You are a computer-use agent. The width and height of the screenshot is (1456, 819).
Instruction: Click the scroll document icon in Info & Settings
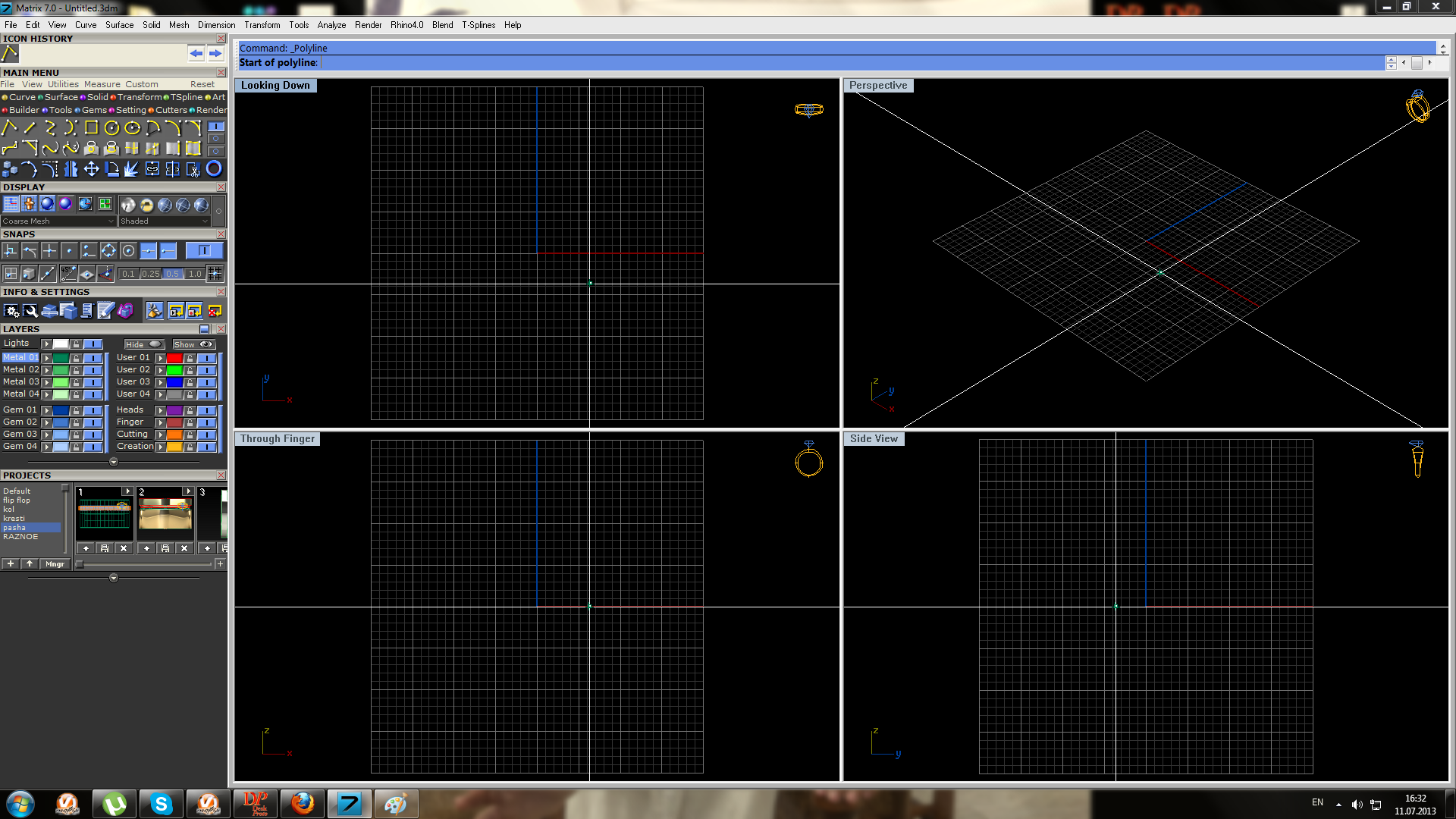pos(86,310)
